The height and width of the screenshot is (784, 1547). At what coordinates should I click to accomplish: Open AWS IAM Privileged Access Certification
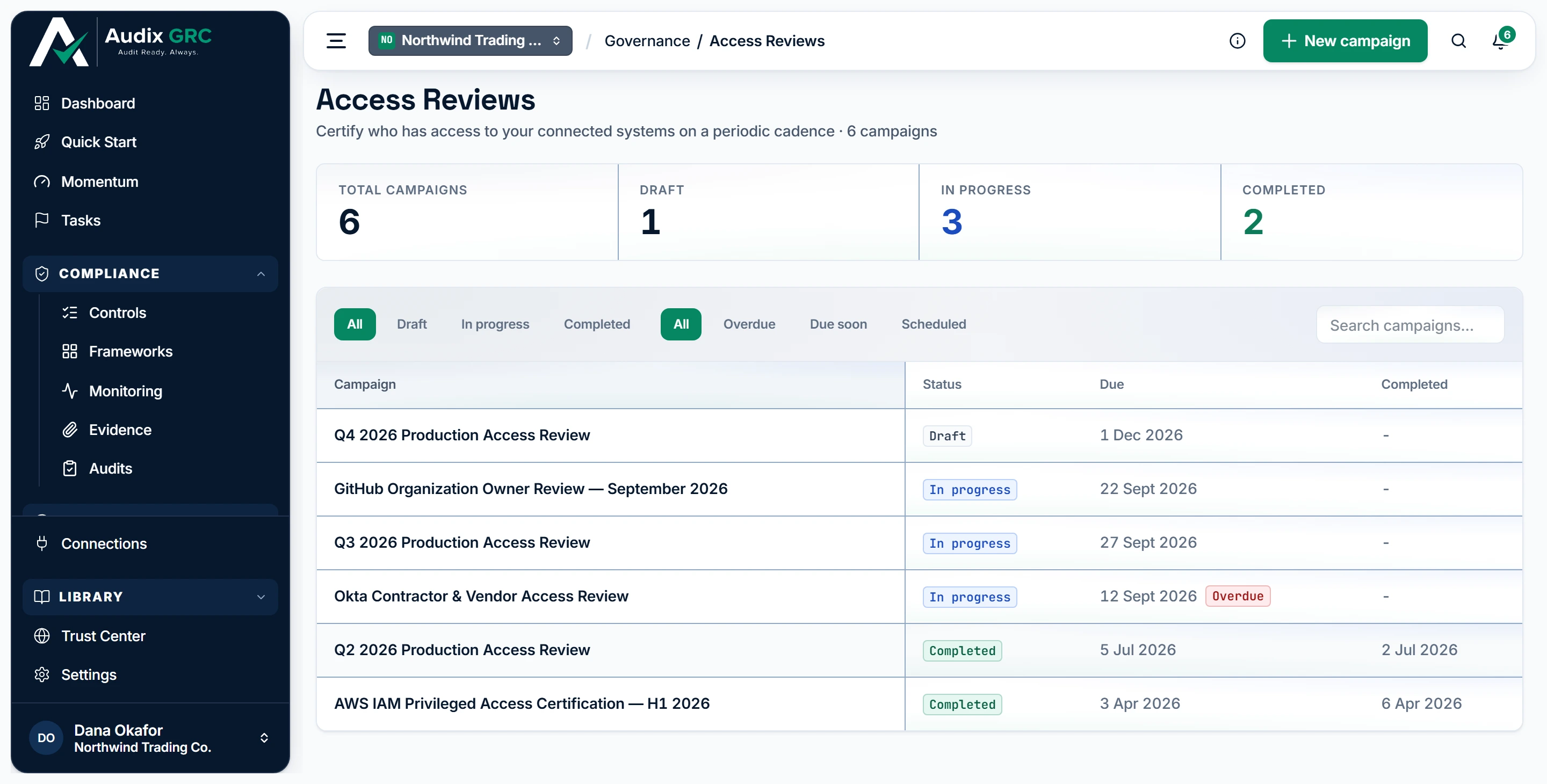pos(522,703)
